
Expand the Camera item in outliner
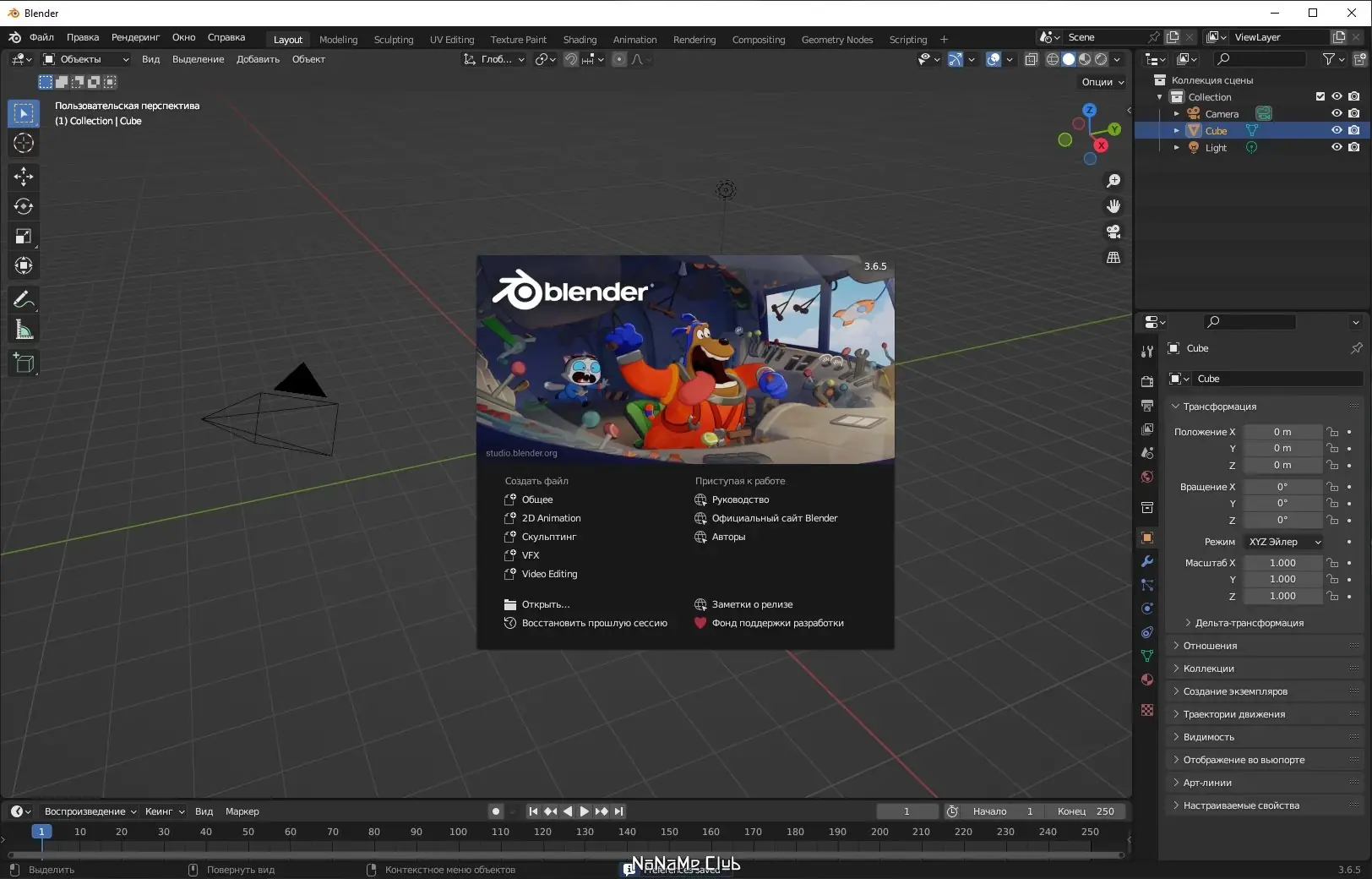coord(1176,113)
